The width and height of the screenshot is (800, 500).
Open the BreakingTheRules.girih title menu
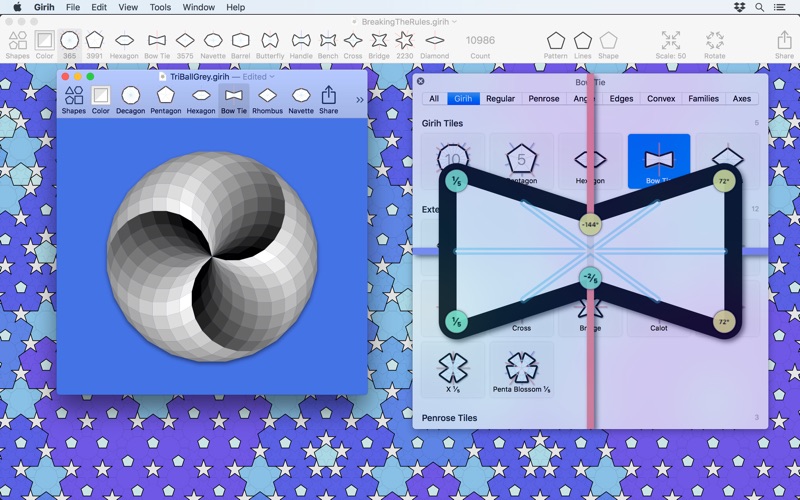pos(405,22)
